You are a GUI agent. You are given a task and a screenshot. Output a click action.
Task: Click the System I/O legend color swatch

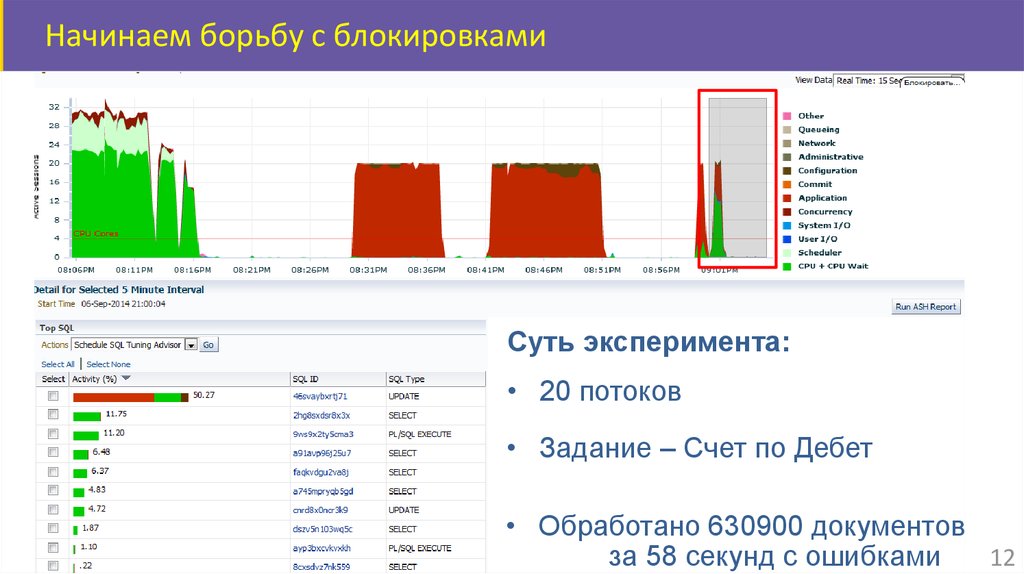787,225
